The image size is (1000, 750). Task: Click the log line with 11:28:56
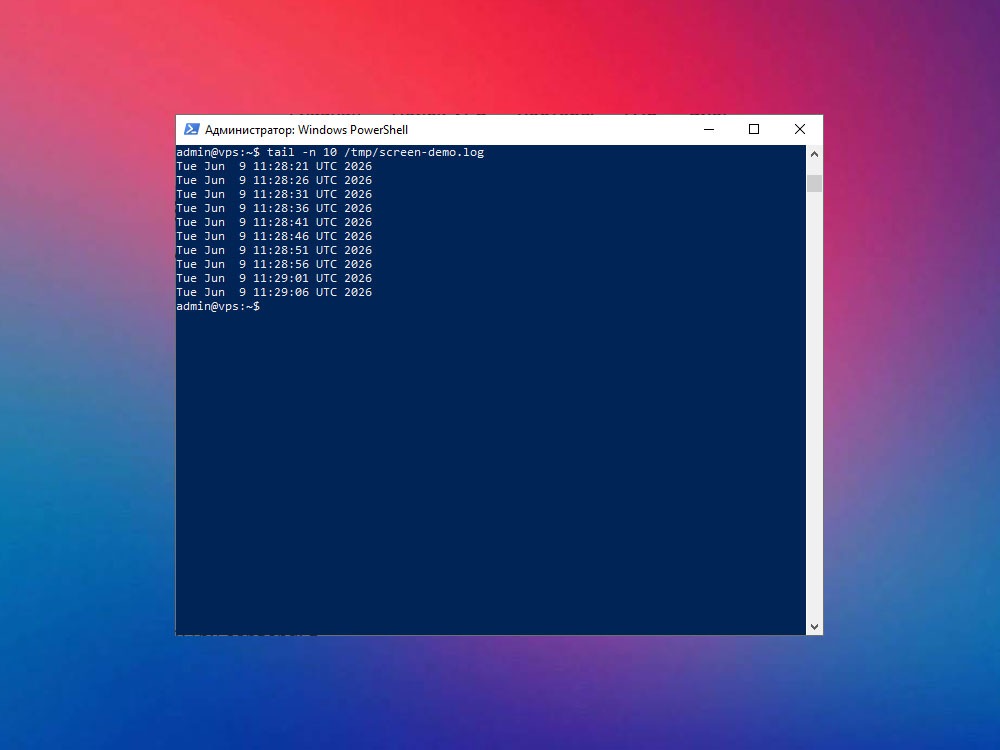tap(274, 265)
